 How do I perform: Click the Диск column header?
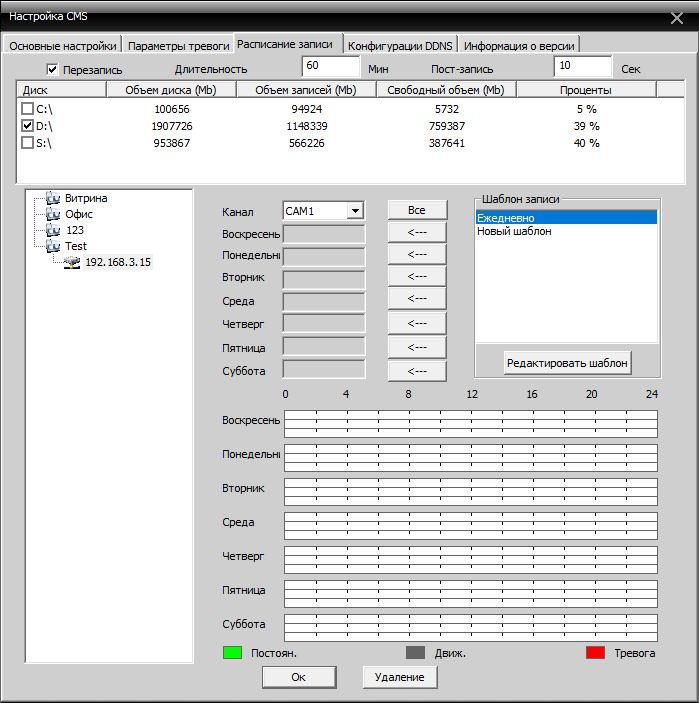coord(61,90)
